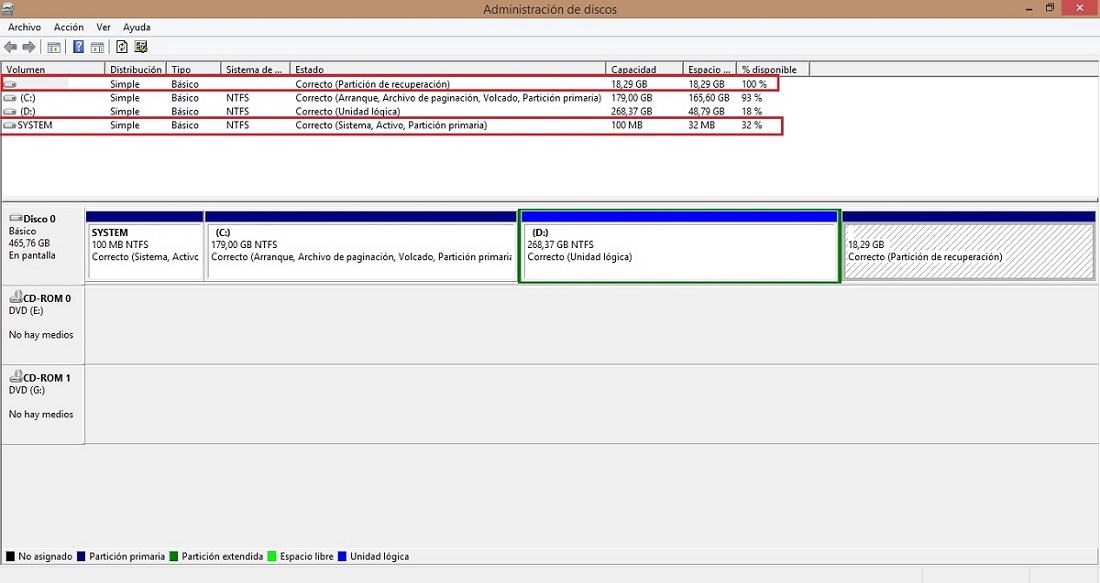Click "No hay medios" under CD-ROM 0
The height and width of the screenshot is (583, 1100).
pyautogui.click(x=41, y=335)
